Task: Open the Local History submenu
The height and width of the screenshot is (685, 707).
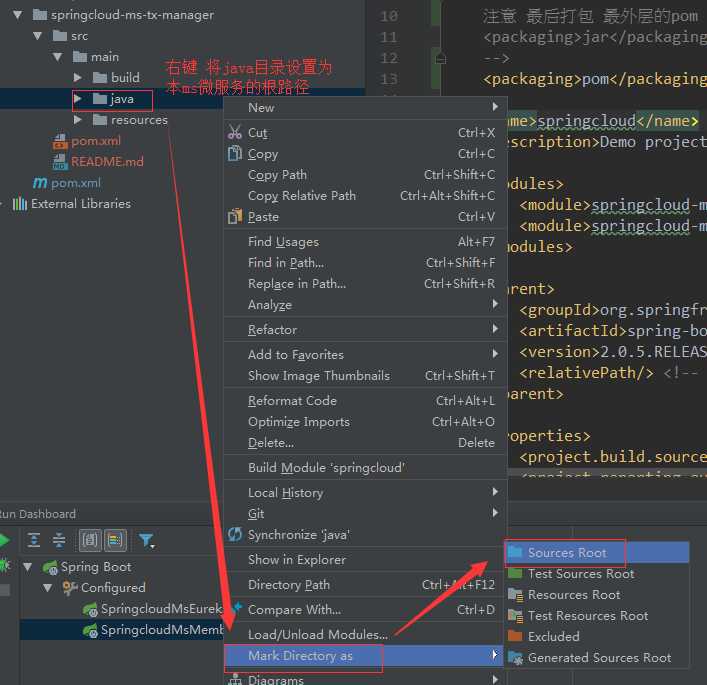Action: [365, 492]
